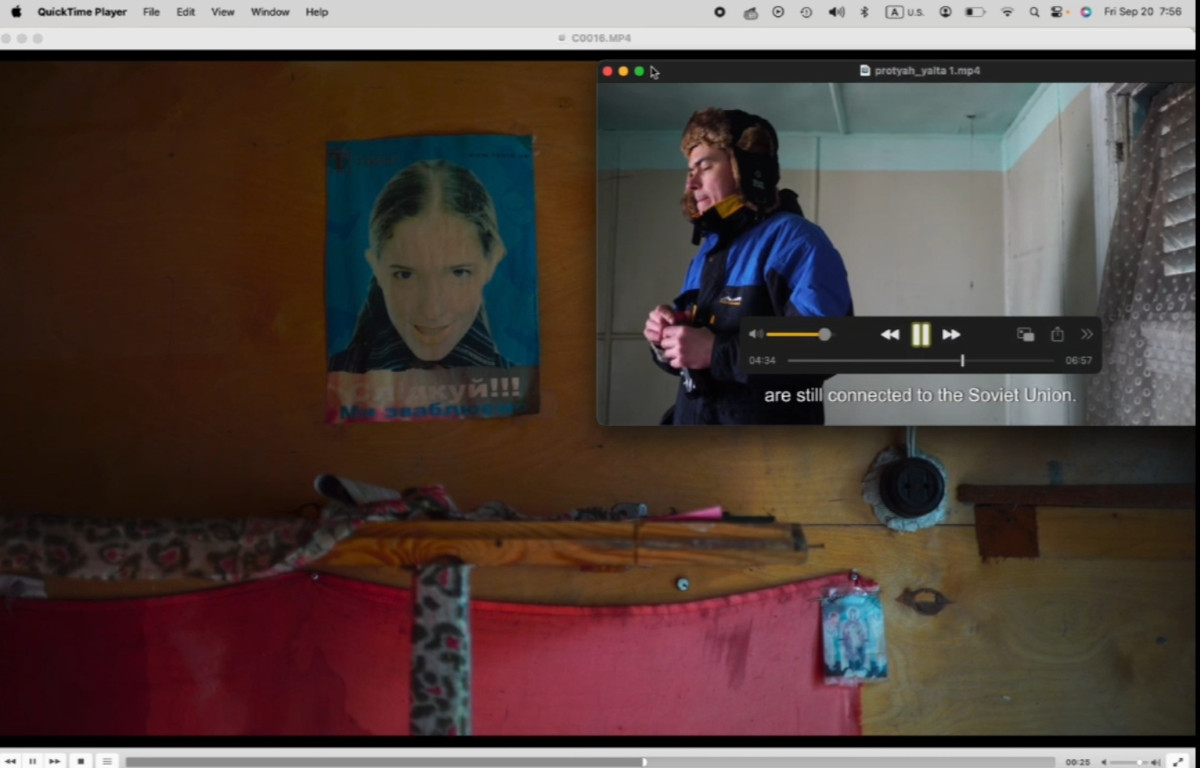Image resolution: width=1200 pixels, height=768 pixels.
Task: Open the Window menu
Action: [x=270, y=12]
